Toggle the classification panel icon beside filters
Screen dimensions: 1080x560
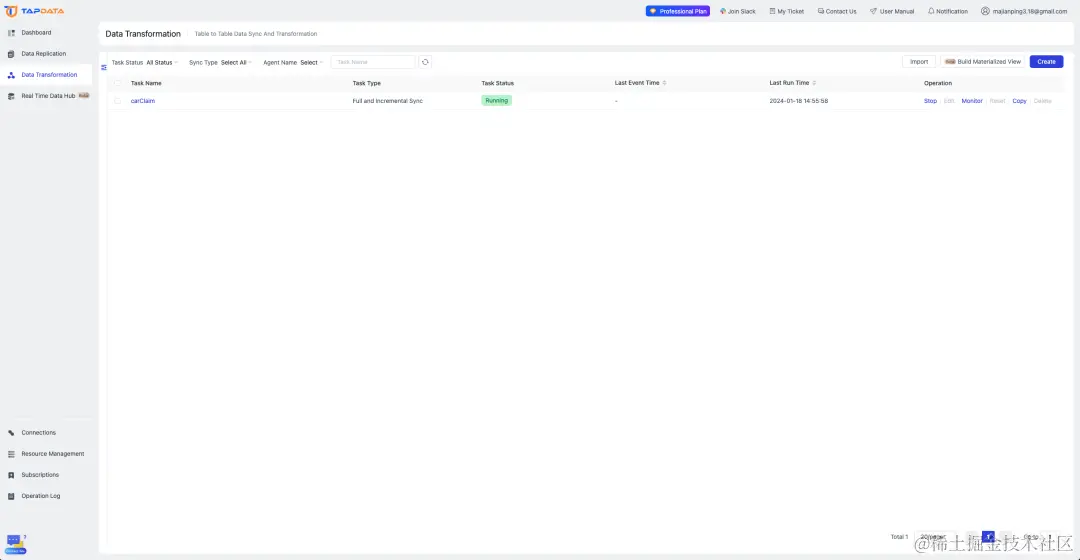104,68
